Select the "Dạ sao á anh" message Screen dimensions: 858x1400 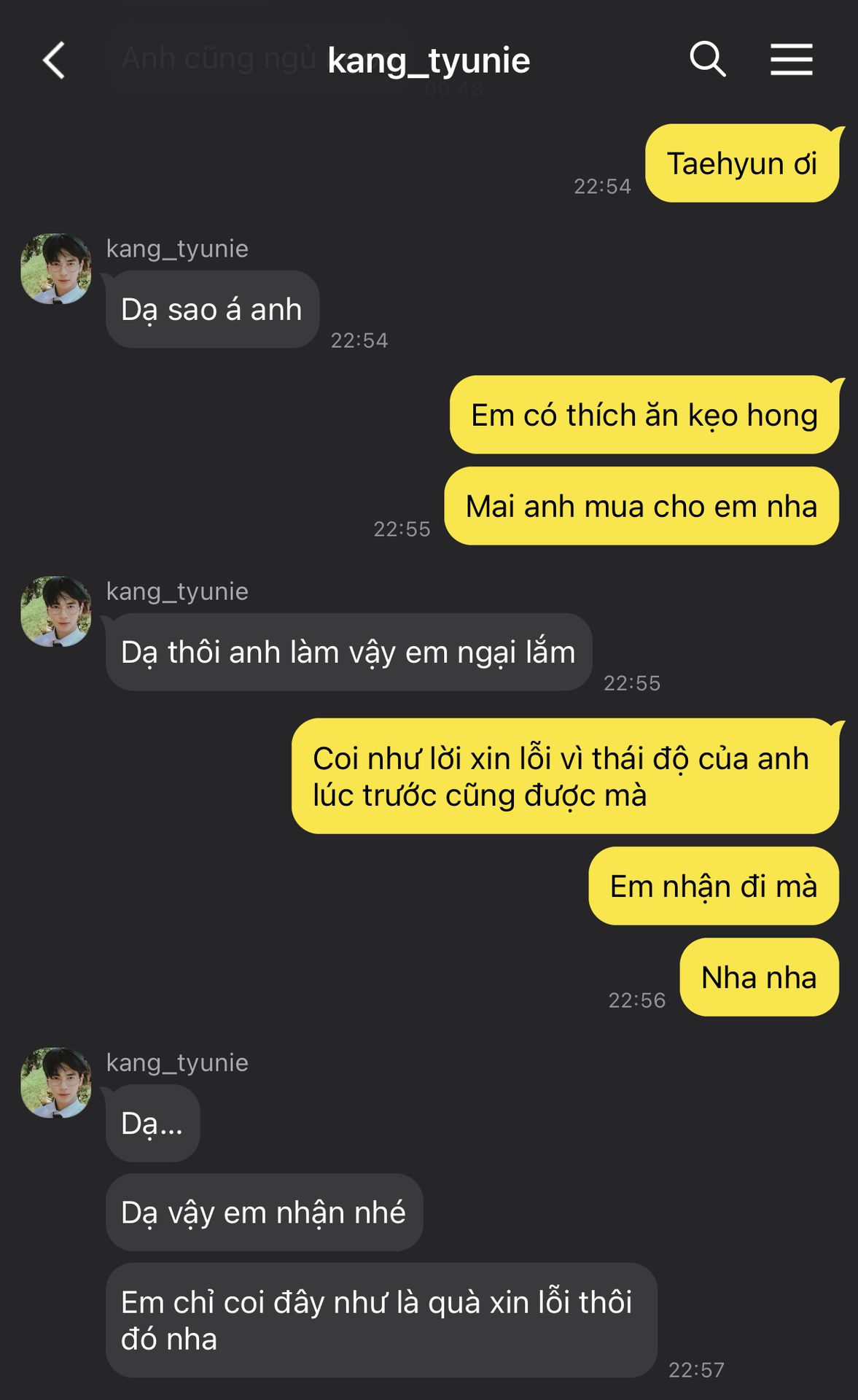click(x=212, y=309)
